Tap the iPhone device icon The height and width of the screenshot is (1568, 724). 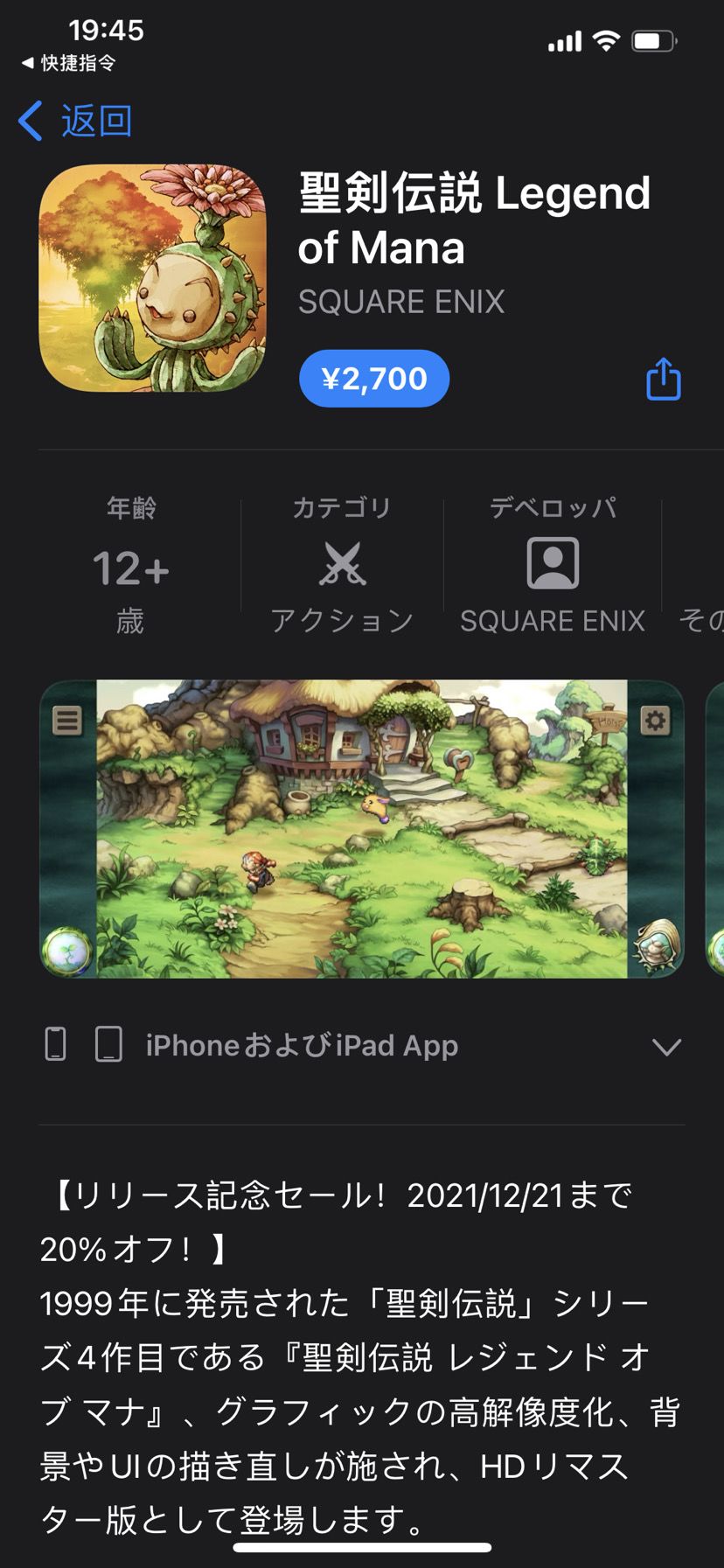[55, 1044]
